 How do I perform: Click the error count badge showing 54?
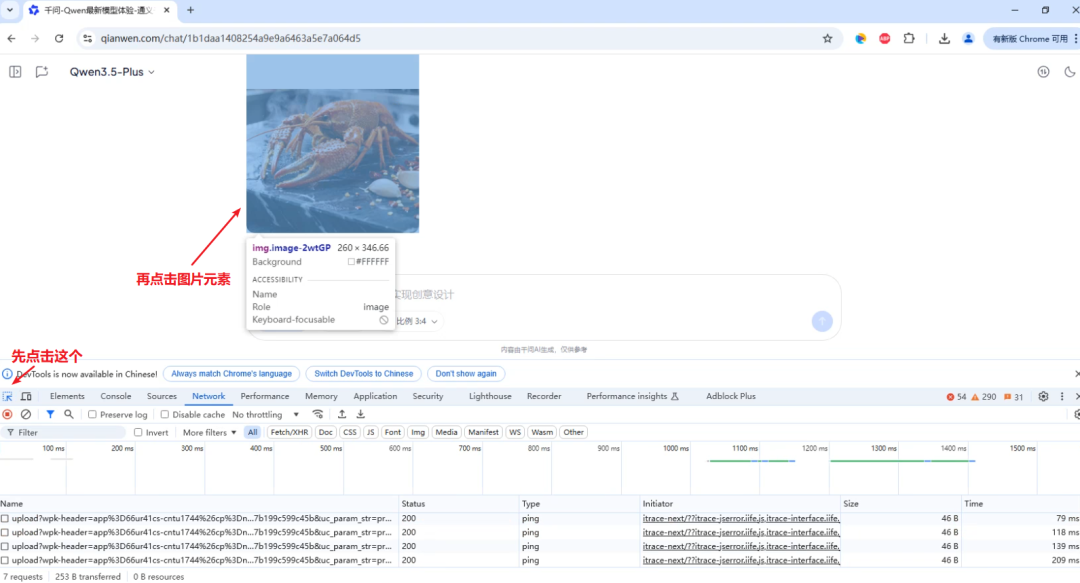click(x=956, y=397)
